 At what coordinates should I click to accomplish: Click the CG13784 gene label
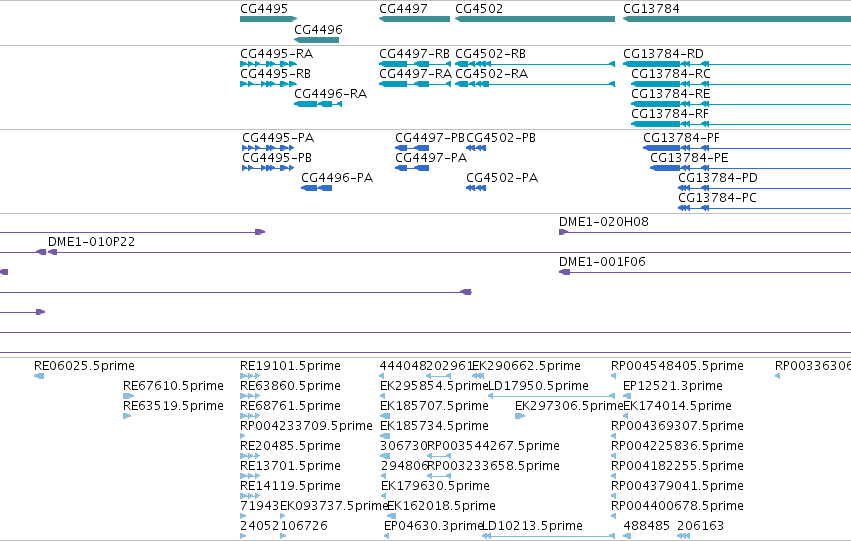(651, 9)
